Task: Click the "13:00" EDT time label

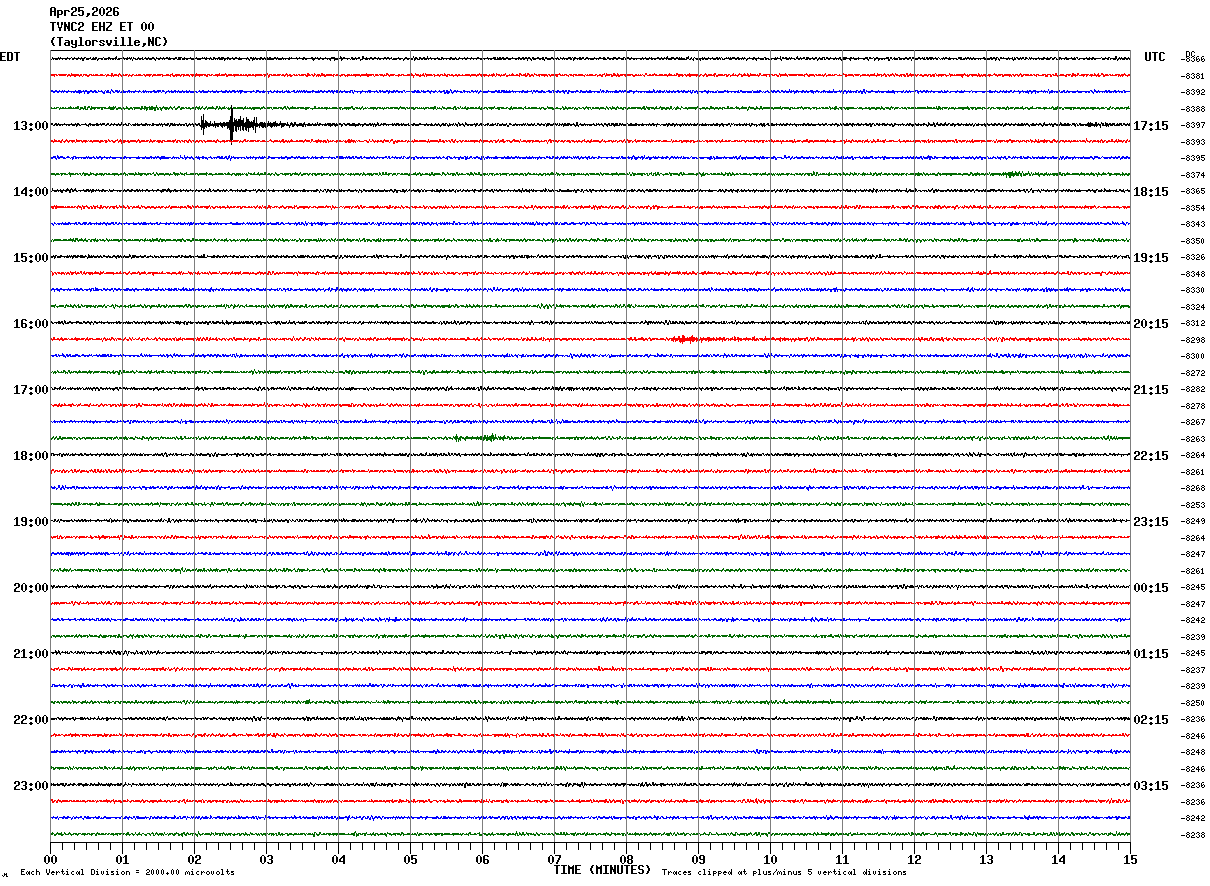Action: coord(31,126)
